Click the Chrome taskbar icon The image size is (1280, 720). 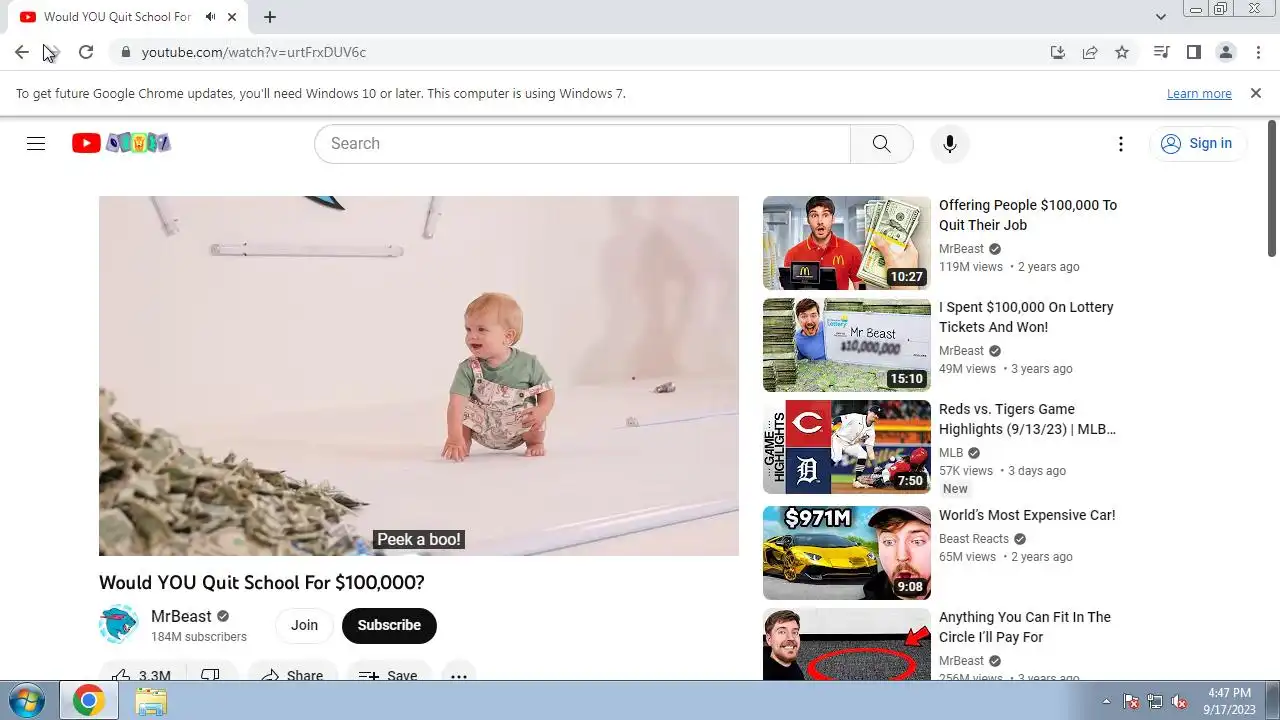coord(88,701)
